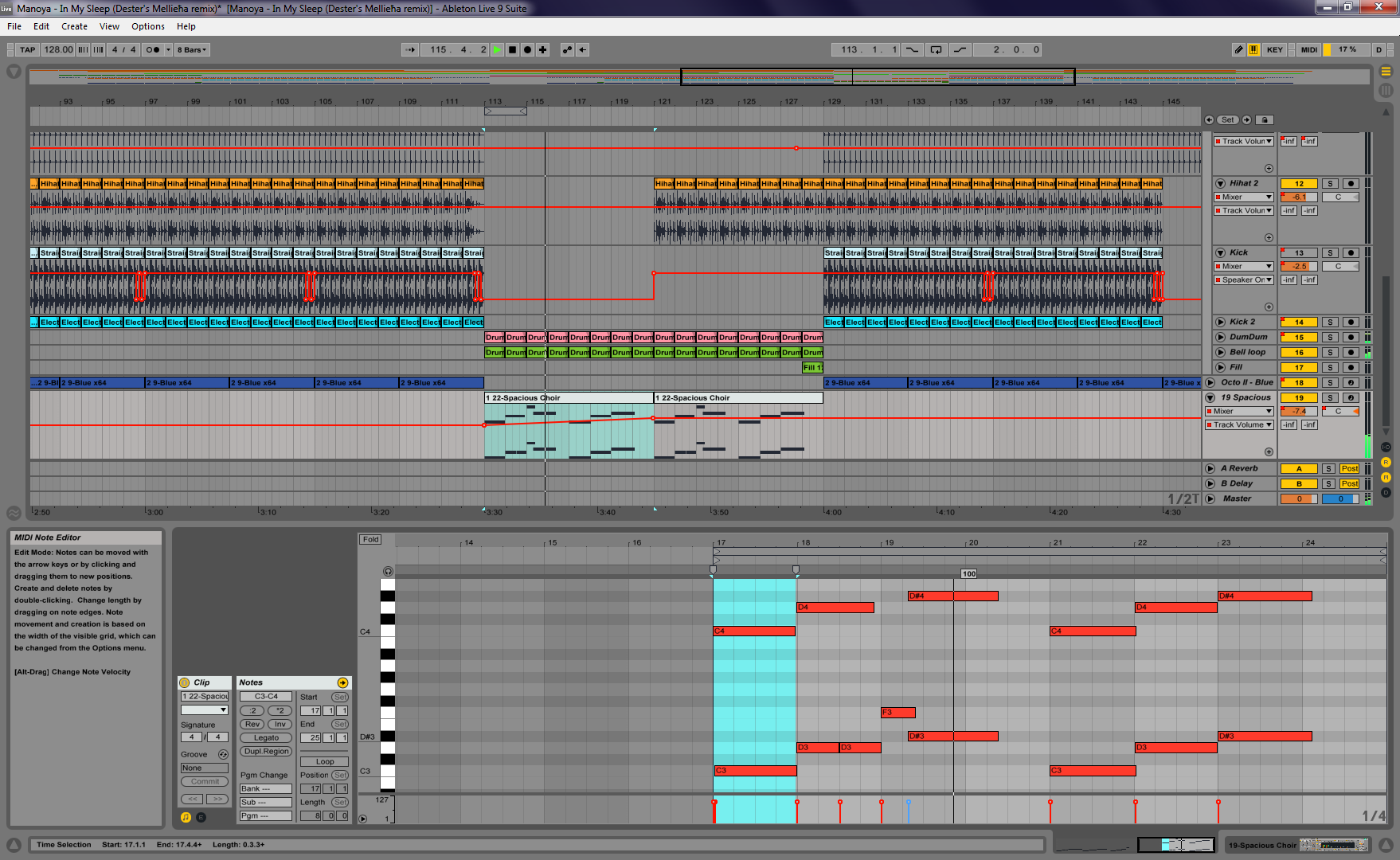
Task: Solo the B Delay return track
Action: coord(1328,483)
